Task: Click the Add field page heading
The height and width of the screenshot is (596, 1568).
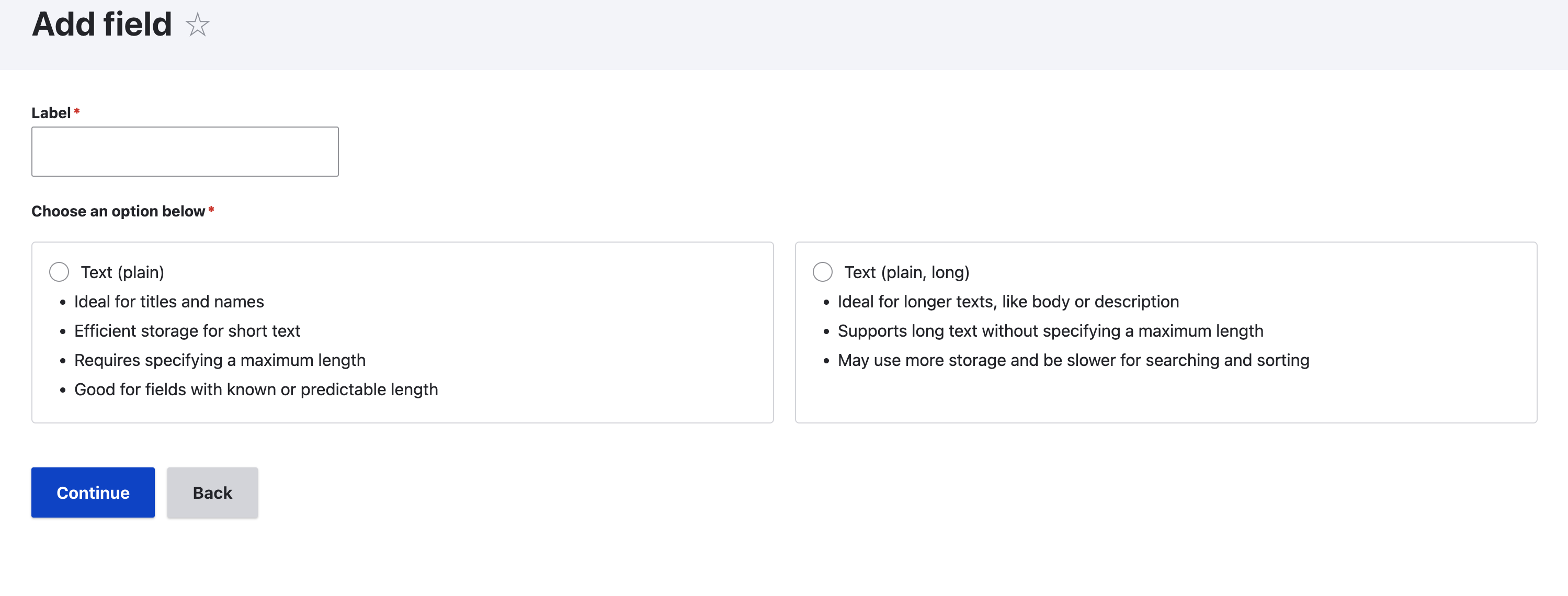Action: point(101,25)
